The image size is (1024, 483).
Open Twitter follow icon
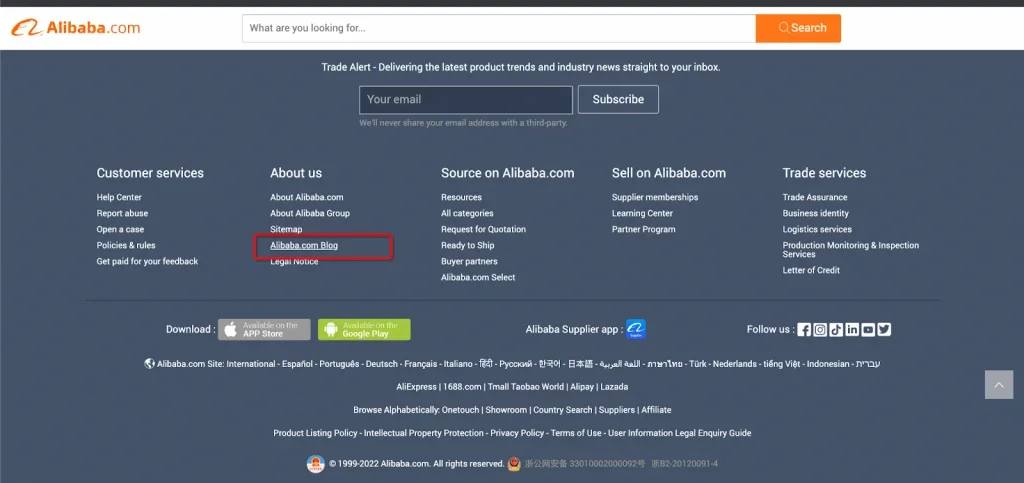[884, 330]
